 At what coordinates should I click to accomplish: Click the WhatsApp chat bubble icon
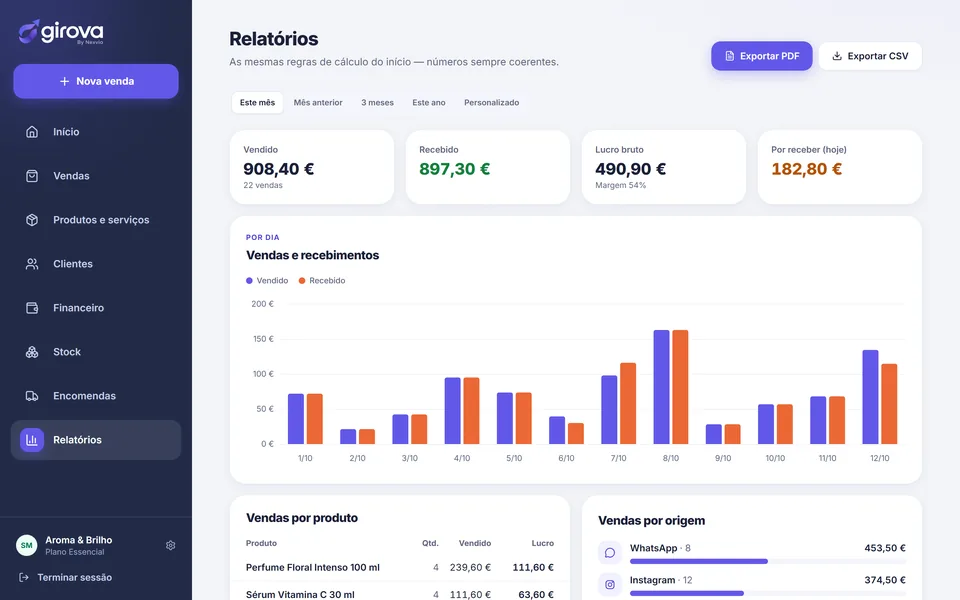pyautogui.click(x=610, y=552)
